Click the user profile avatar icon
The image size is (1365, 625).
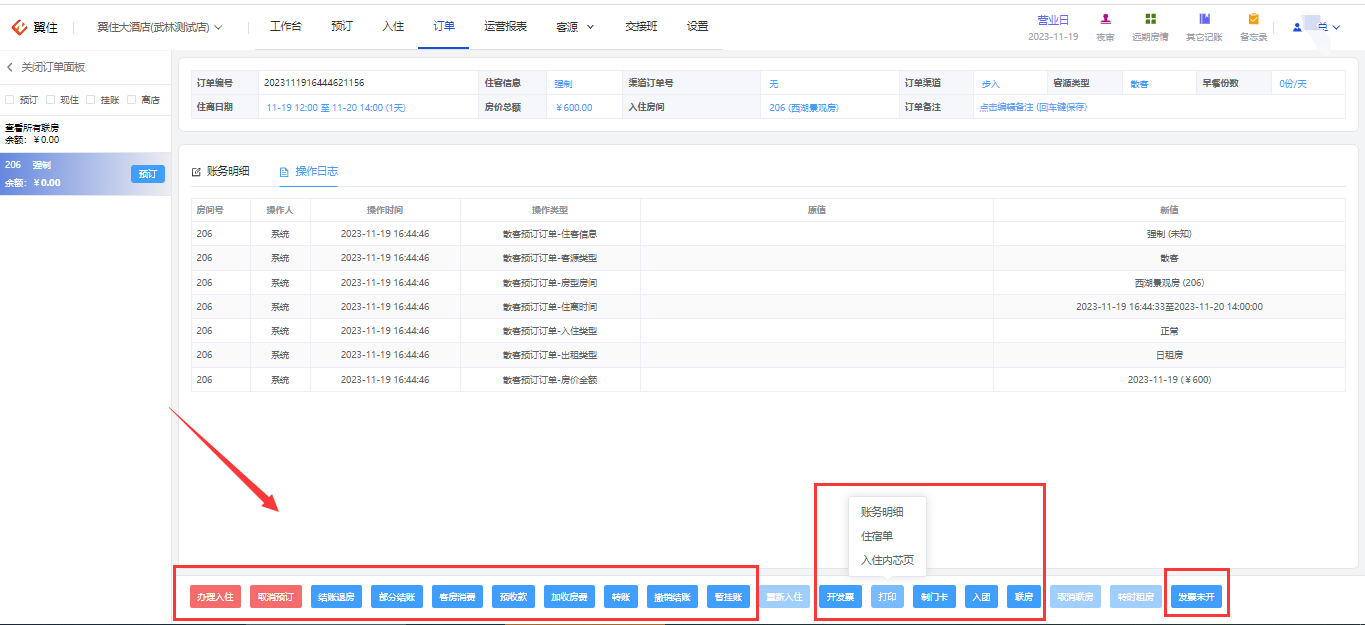pyautogui.click(x=1297, y=27)
